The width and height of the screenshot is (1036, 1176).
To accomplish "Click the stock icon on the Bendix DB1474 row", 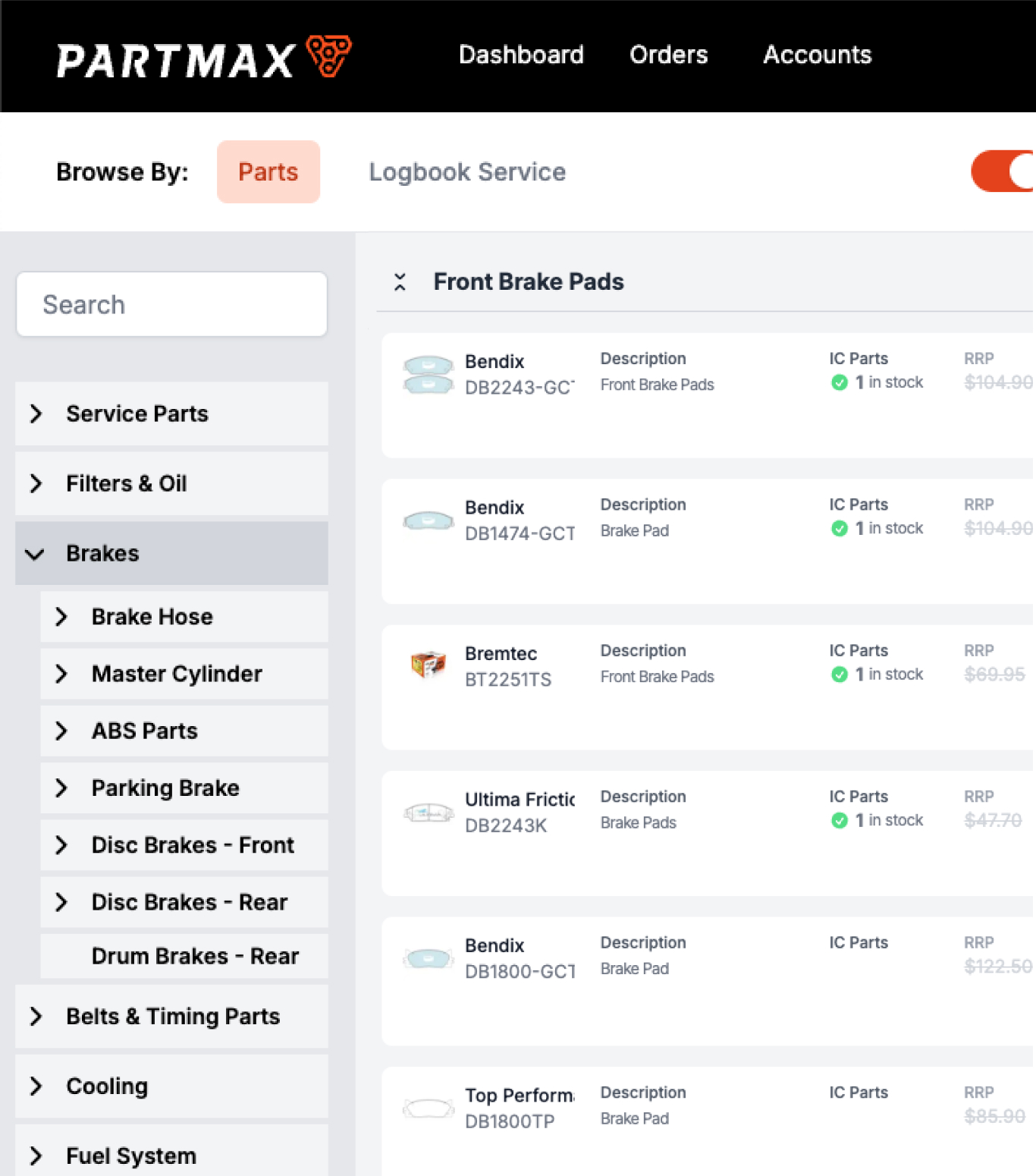I will click(840, 529).
